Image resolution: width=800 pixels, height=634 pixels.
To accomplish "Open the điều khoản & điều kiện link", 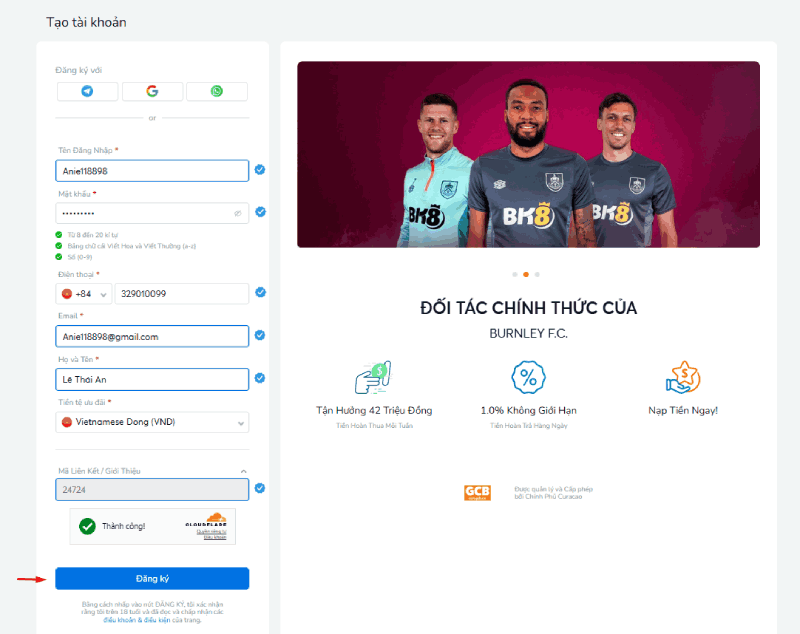I will click(137, 620).
